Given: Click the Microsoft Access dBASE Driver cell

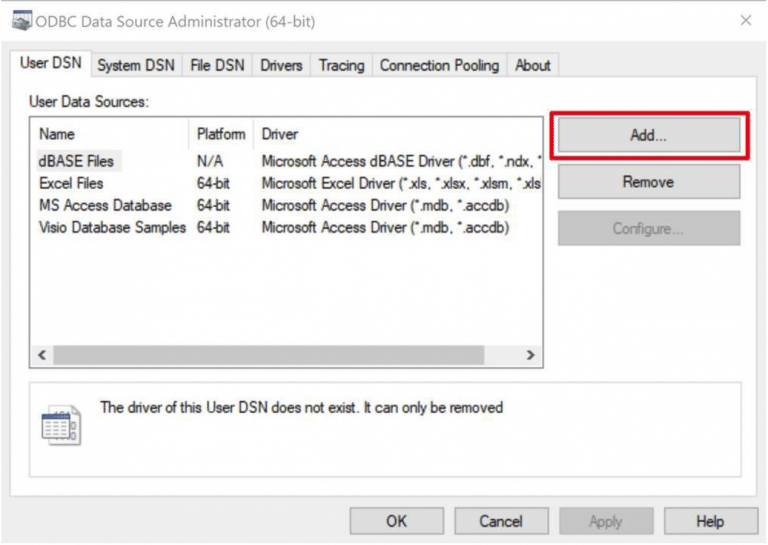Looking at the screenshot, I should pyautogui.click(x=401, y=161).
